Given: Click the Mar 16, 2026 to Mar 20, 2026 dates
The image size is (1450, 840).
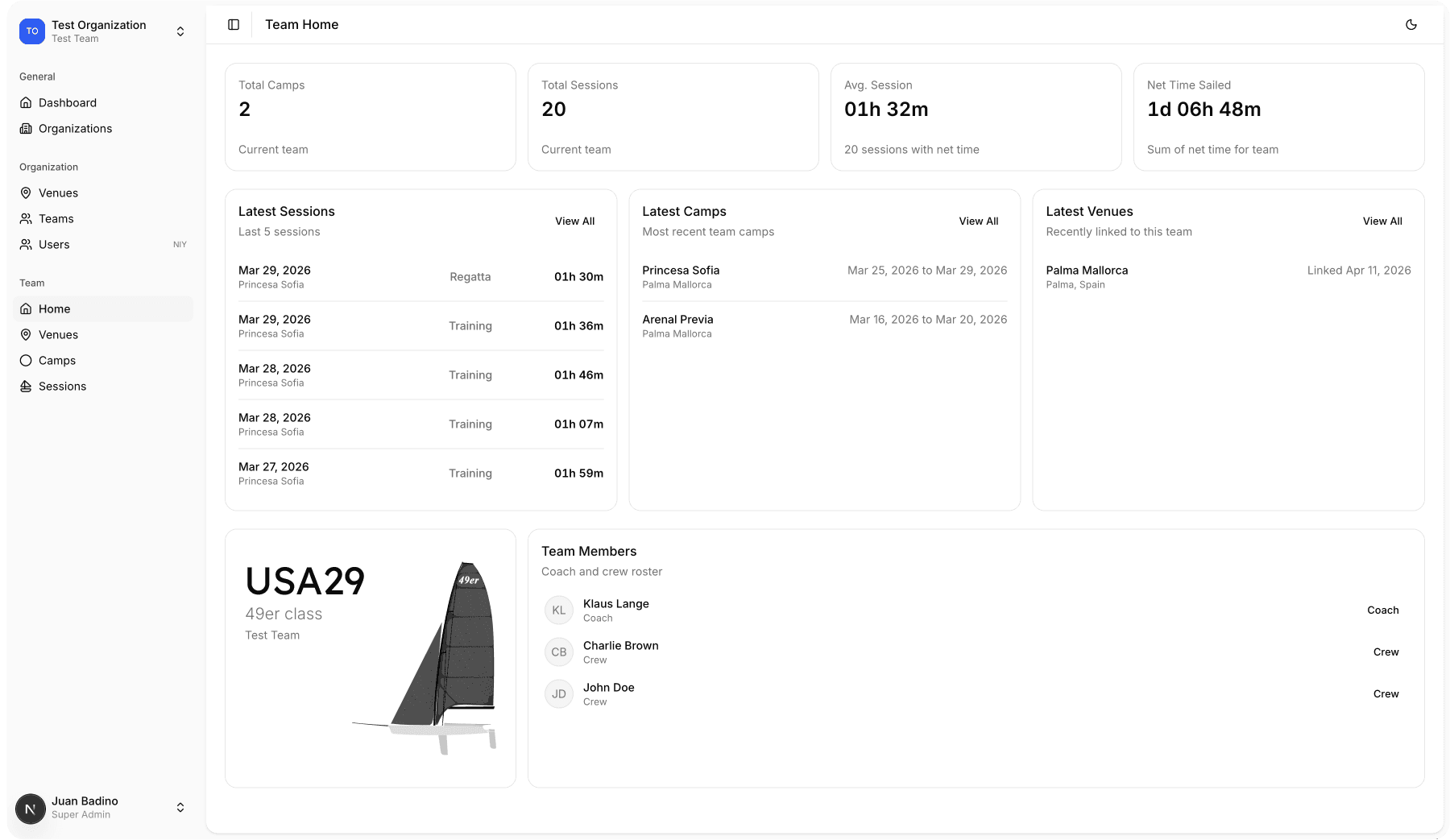Looking at the screenshot, I should [x=928, y=320].
